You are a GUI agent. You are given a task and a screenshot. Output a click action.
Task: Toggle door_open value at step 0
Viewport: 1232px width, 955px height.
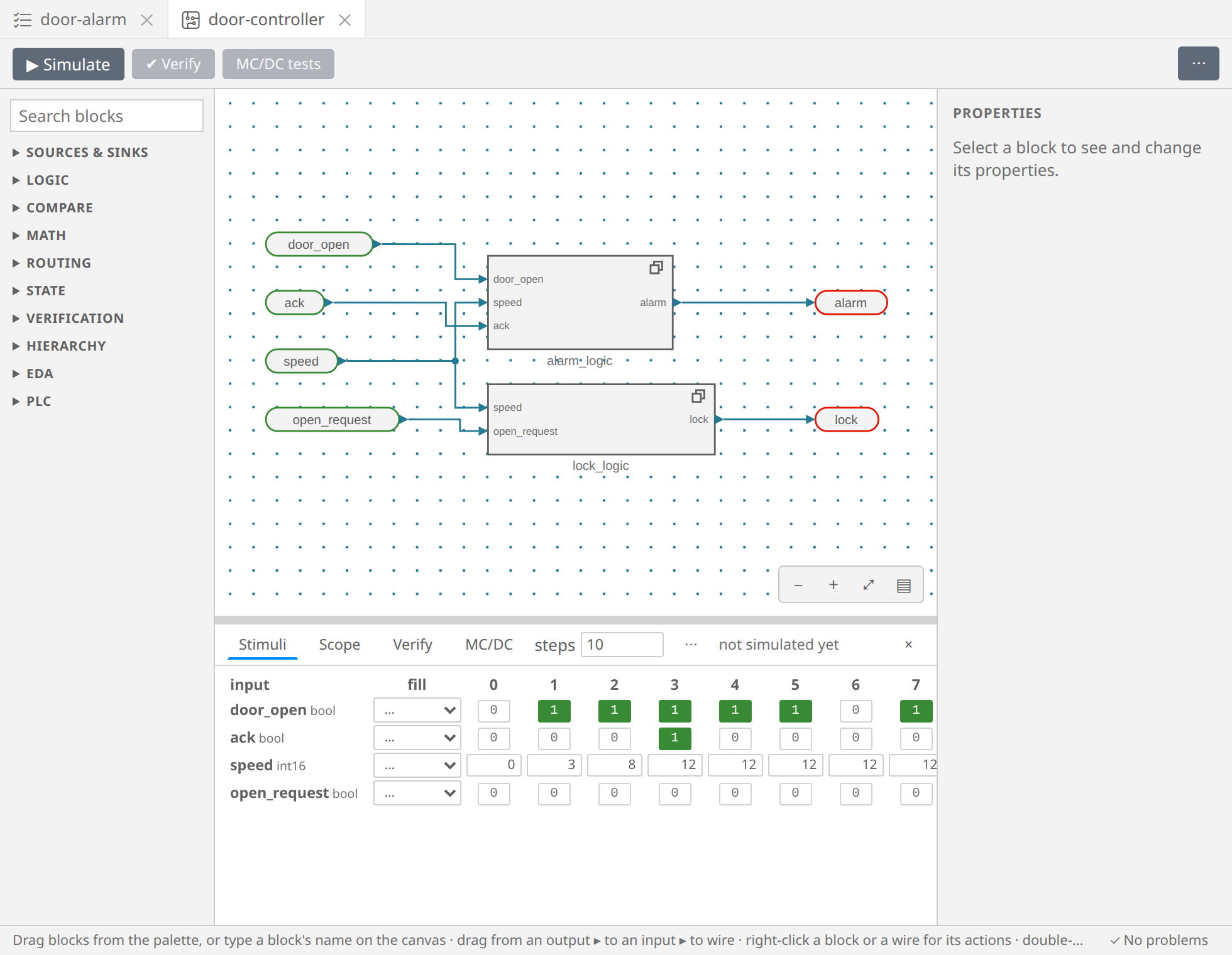click(x=493, y=711)
